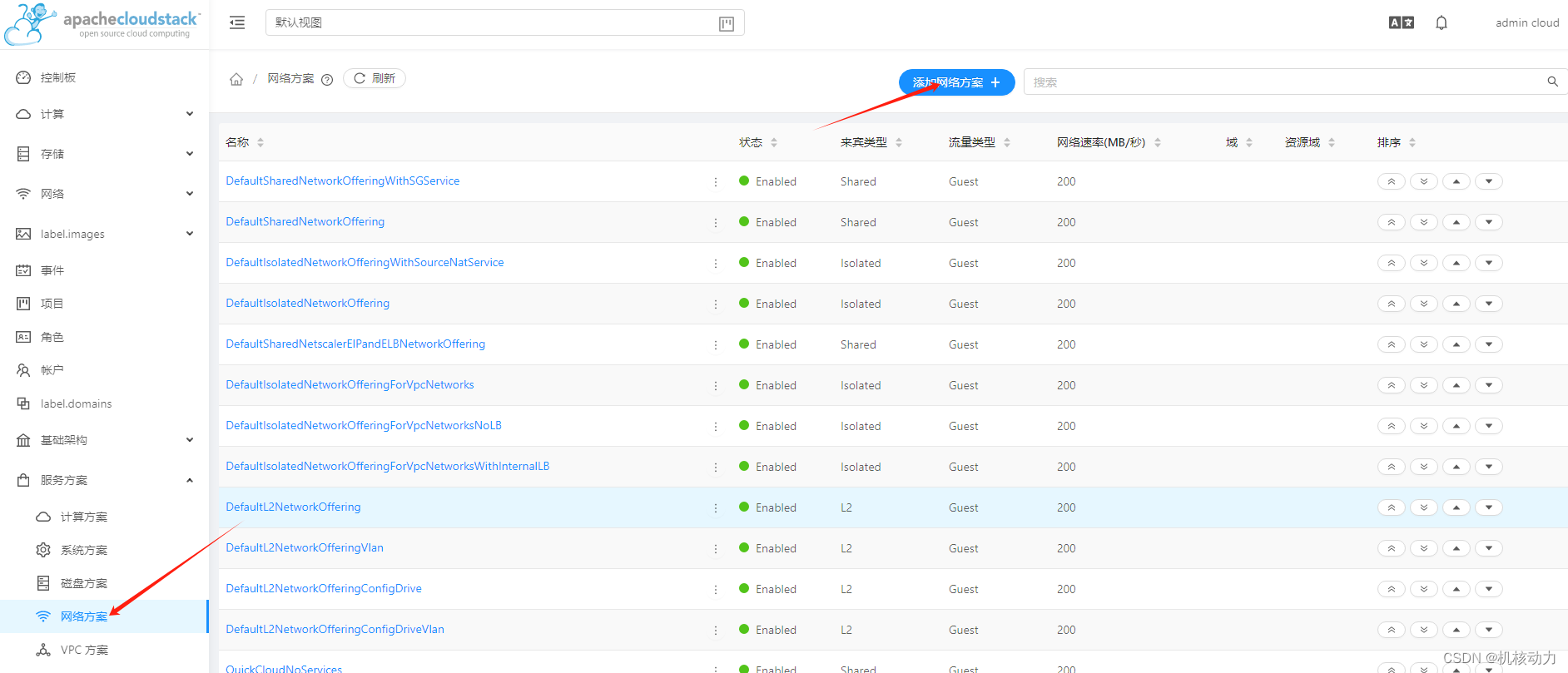The height and width of the screenshot is (673, 1568).
Task: Open 磁盘方案 submenu item
Action: point(104,583)
